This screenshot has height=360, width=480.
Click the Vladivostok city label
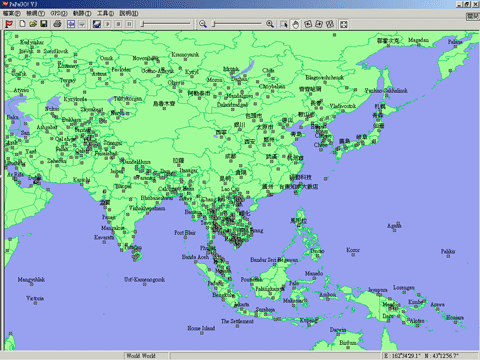[x=343, y=106]
